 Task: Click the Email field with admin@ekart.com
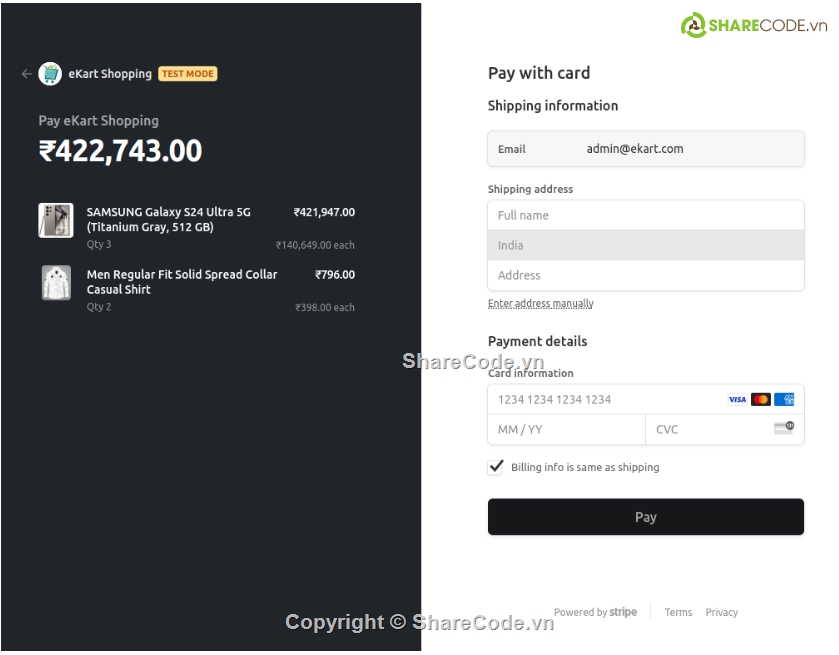[x=645, y=149]
